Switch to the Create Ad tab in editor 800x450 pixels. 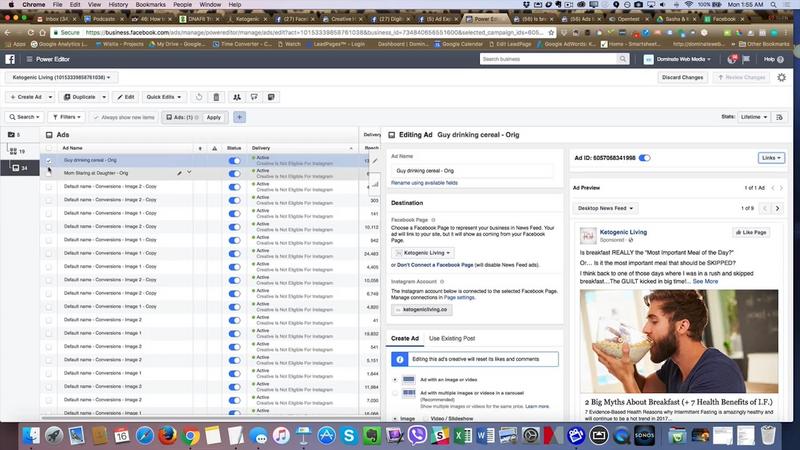[405, 338]
